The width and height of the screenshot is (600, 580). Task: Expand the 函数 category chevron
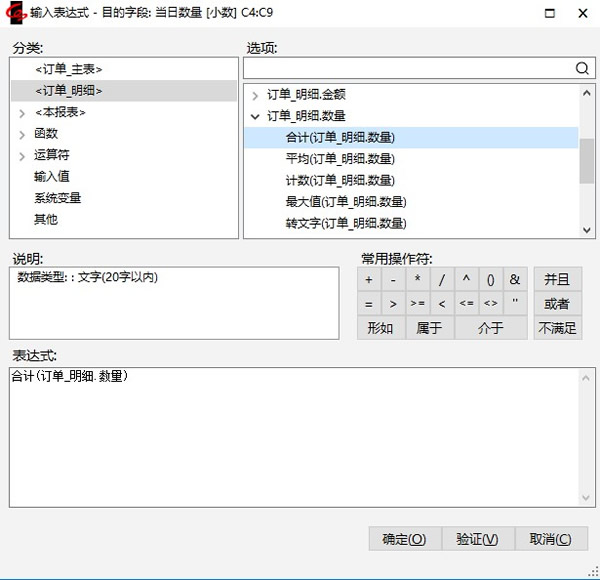pos(22,135)
